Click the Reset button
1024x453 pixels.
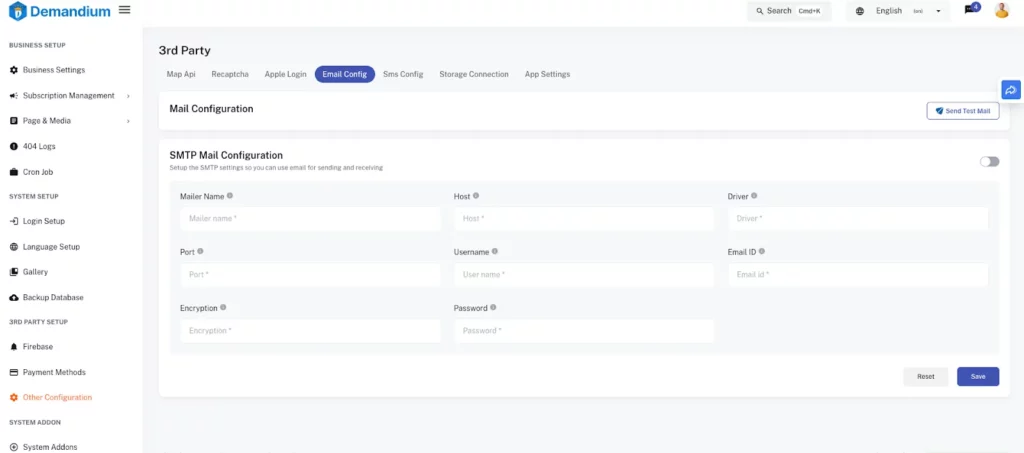click(925, 377)
